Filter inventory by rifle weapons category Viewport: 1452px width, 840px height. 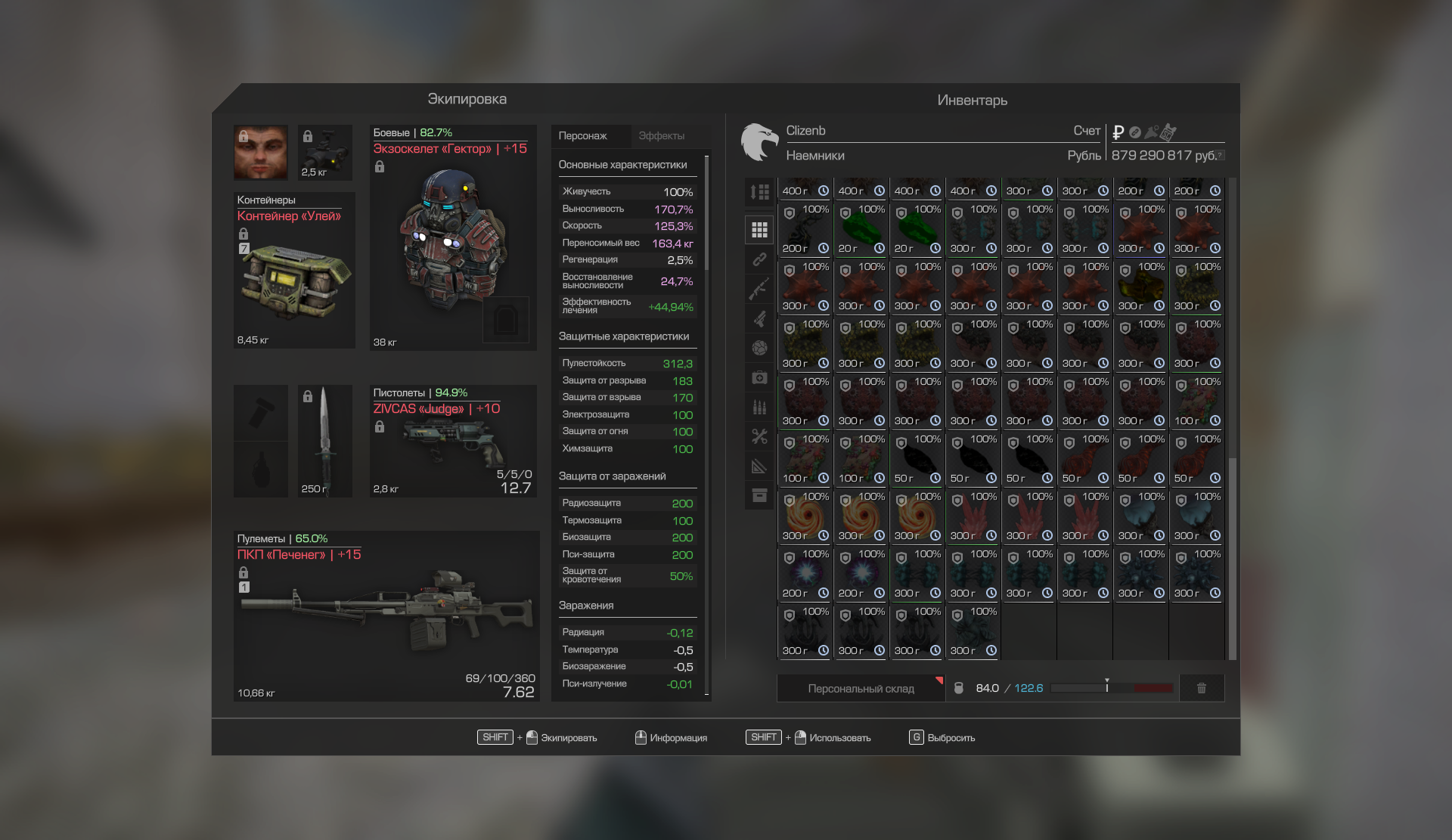tap(759, 289)
